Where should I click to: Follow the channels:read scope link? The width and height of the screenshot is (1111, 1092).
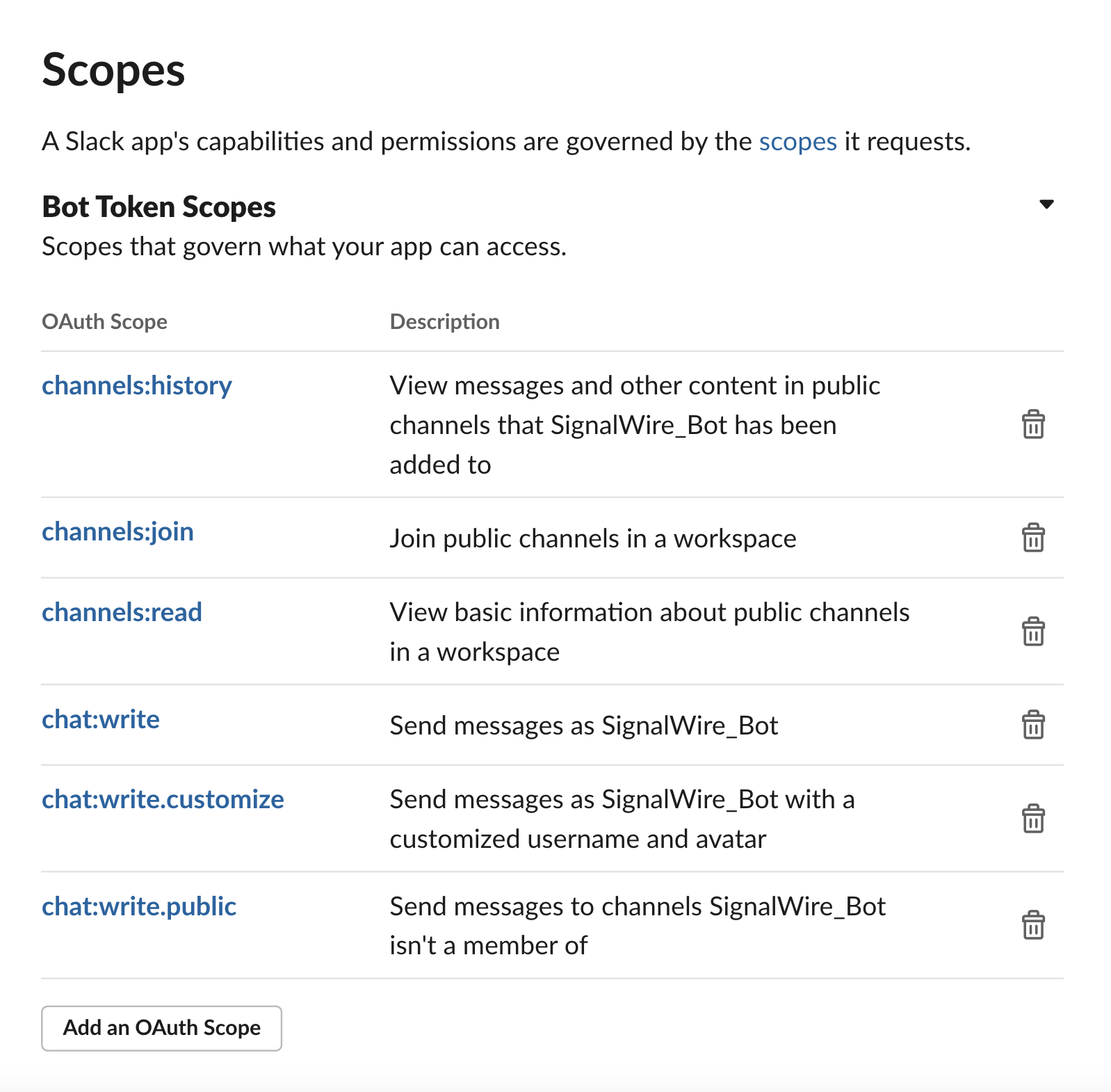[x=122, y=612]
